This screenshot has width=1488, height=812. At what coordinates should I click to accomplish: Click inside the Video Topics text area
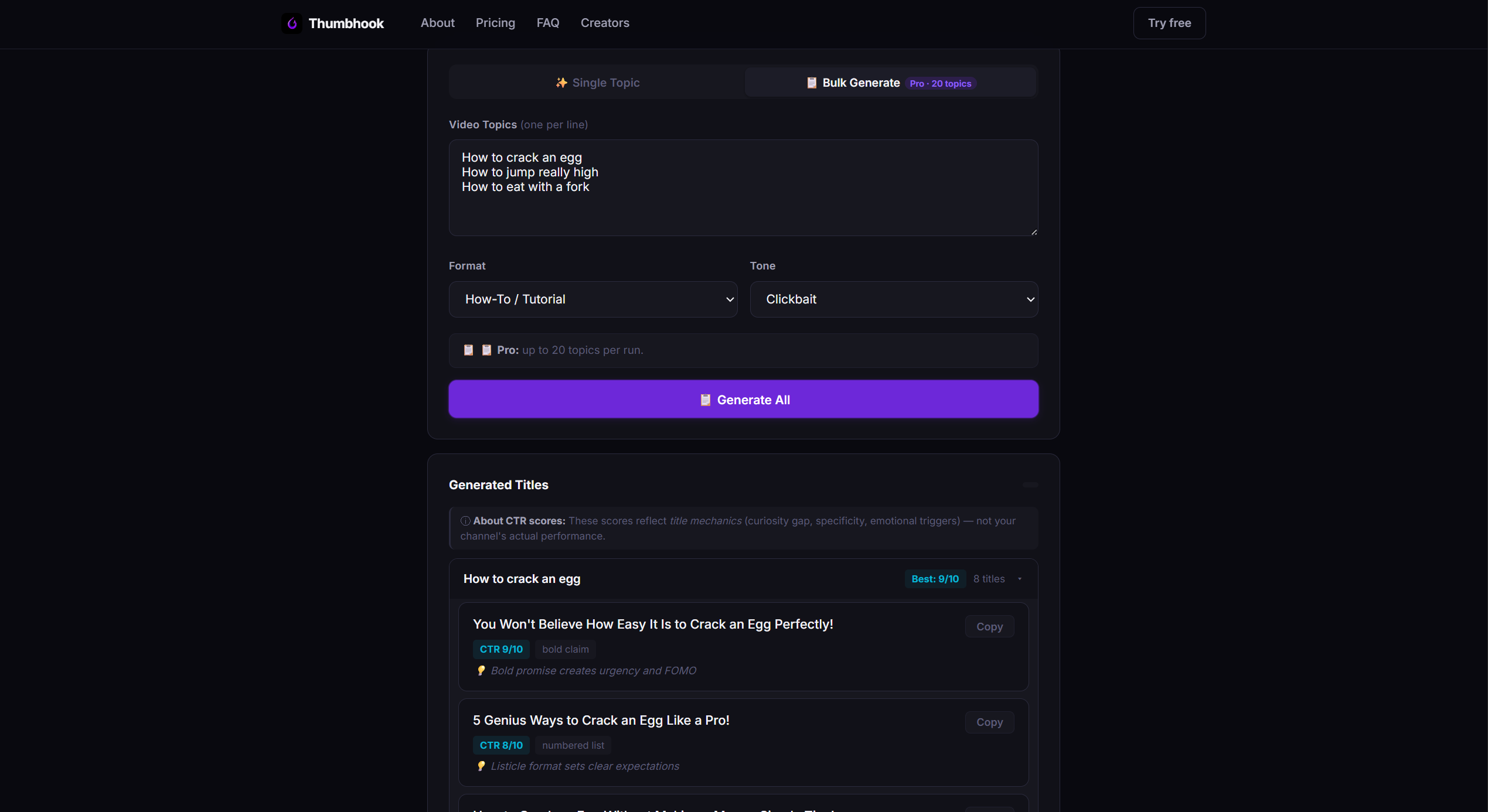743,187
